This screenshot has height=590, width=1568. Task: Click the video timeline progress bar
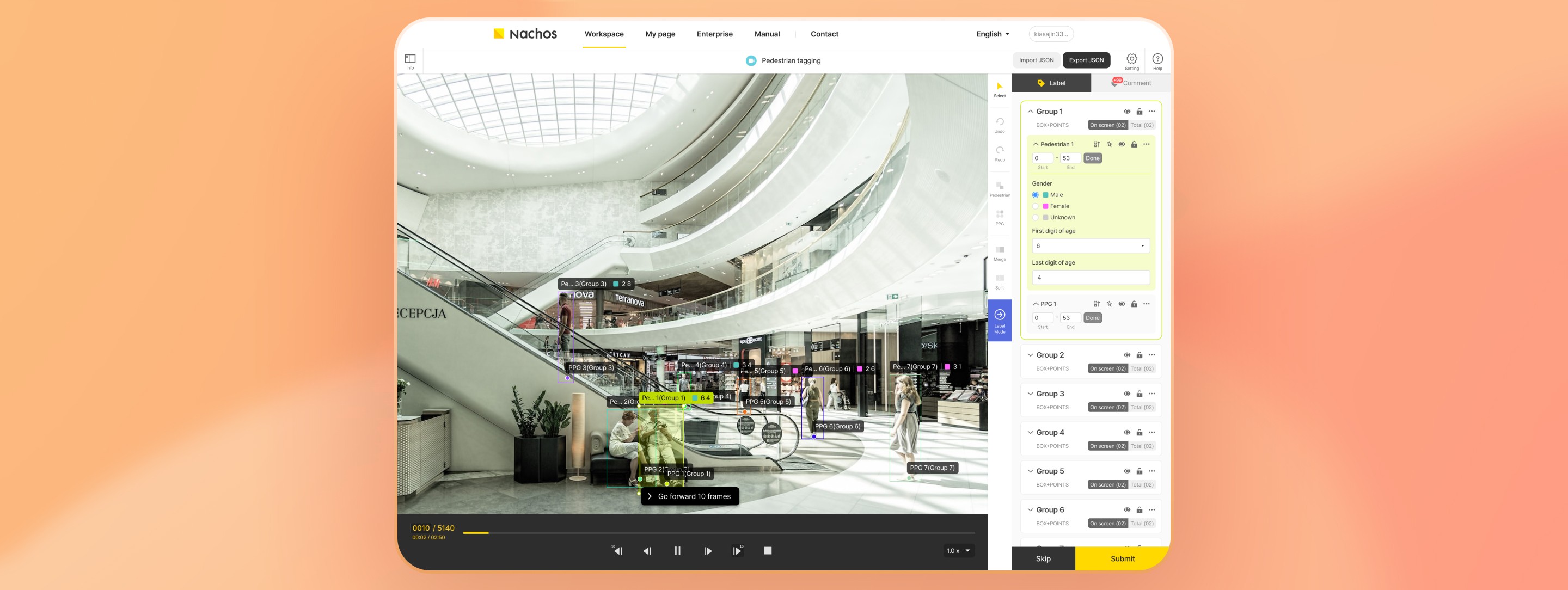718,533
